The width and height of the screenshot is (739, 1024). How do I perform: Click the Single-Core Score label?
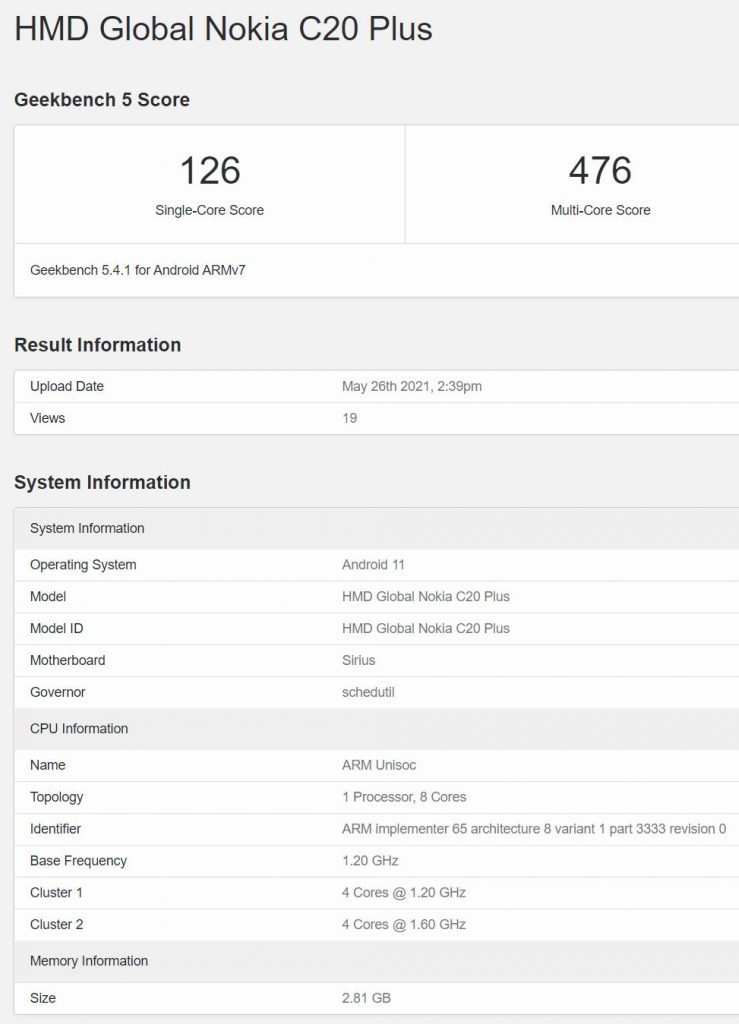click(x=210, y=210)
